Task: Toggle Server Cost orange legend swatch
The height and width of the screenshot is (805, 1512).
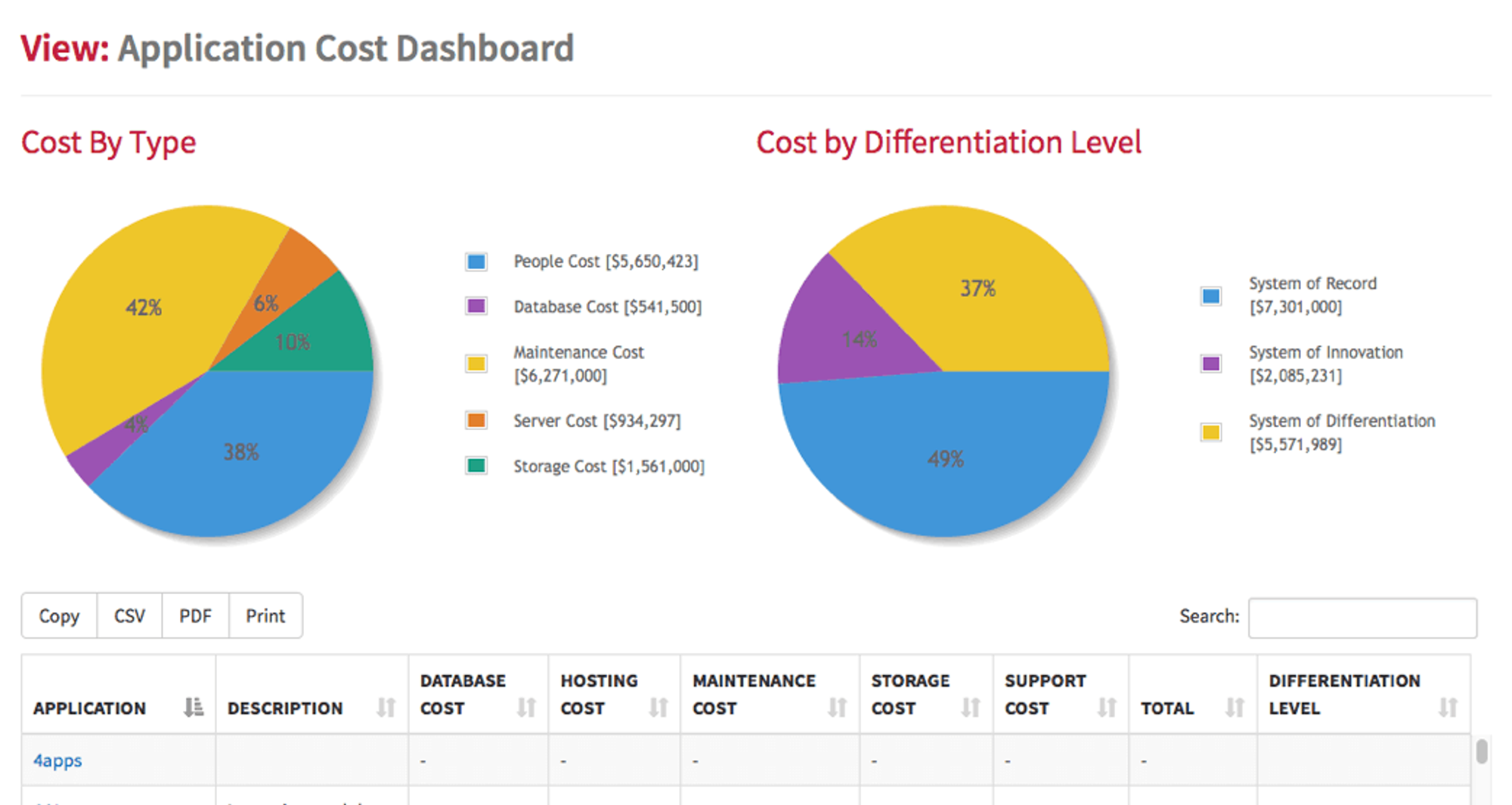Action: click(476, 420)
